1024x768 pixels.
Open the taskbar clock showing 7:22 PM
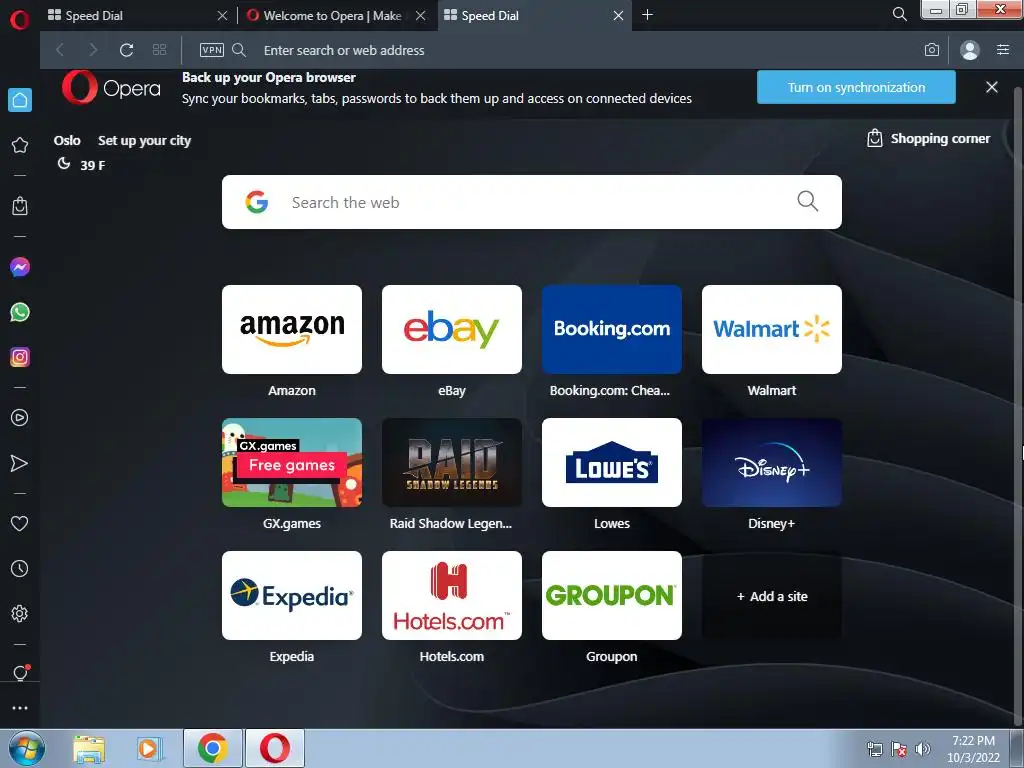point(973,749)
